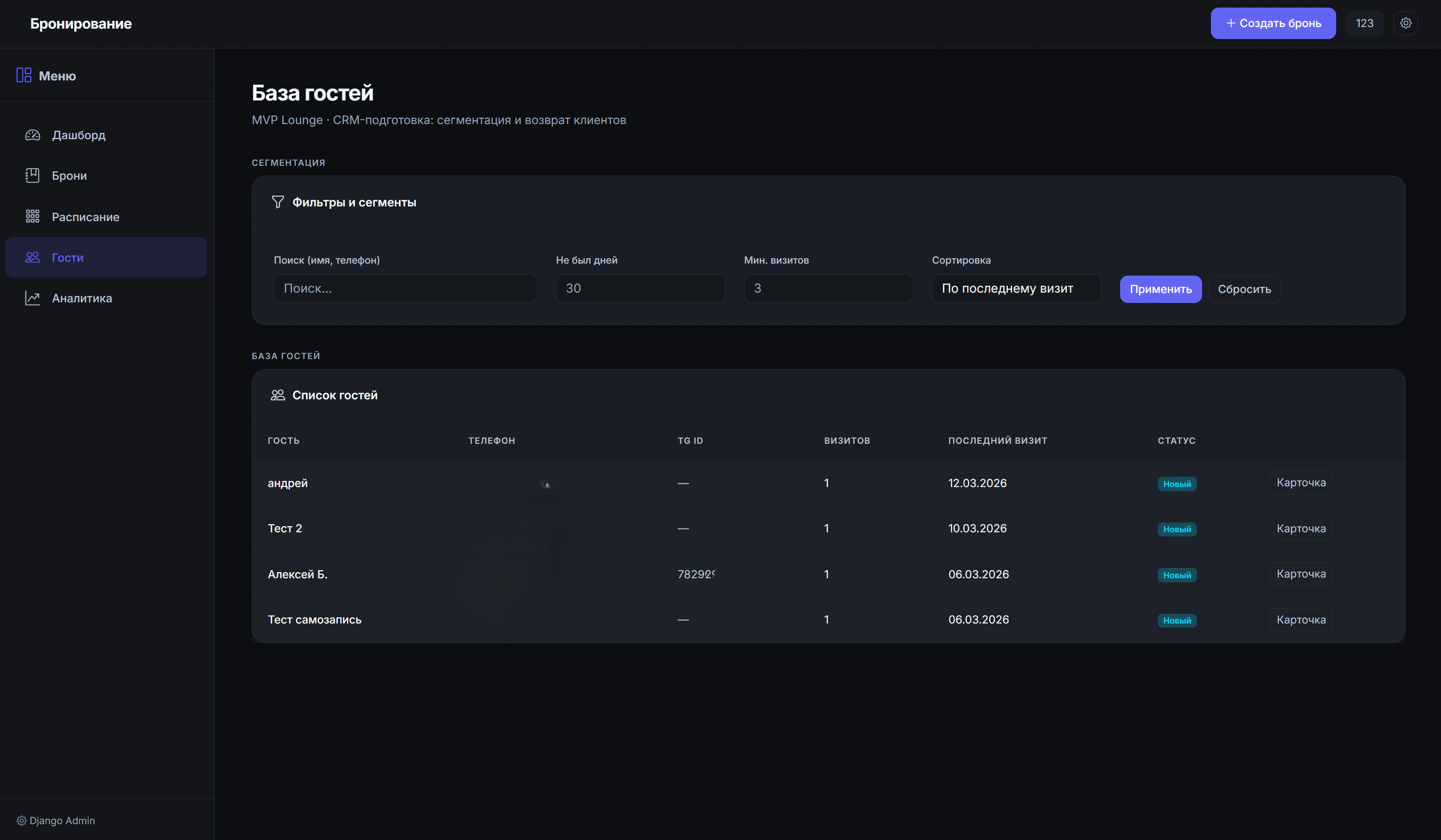The width and height of the screenshot is (1441, 840).
Task: Open Карточка for guest андрей
Action: coord(1301,483)
